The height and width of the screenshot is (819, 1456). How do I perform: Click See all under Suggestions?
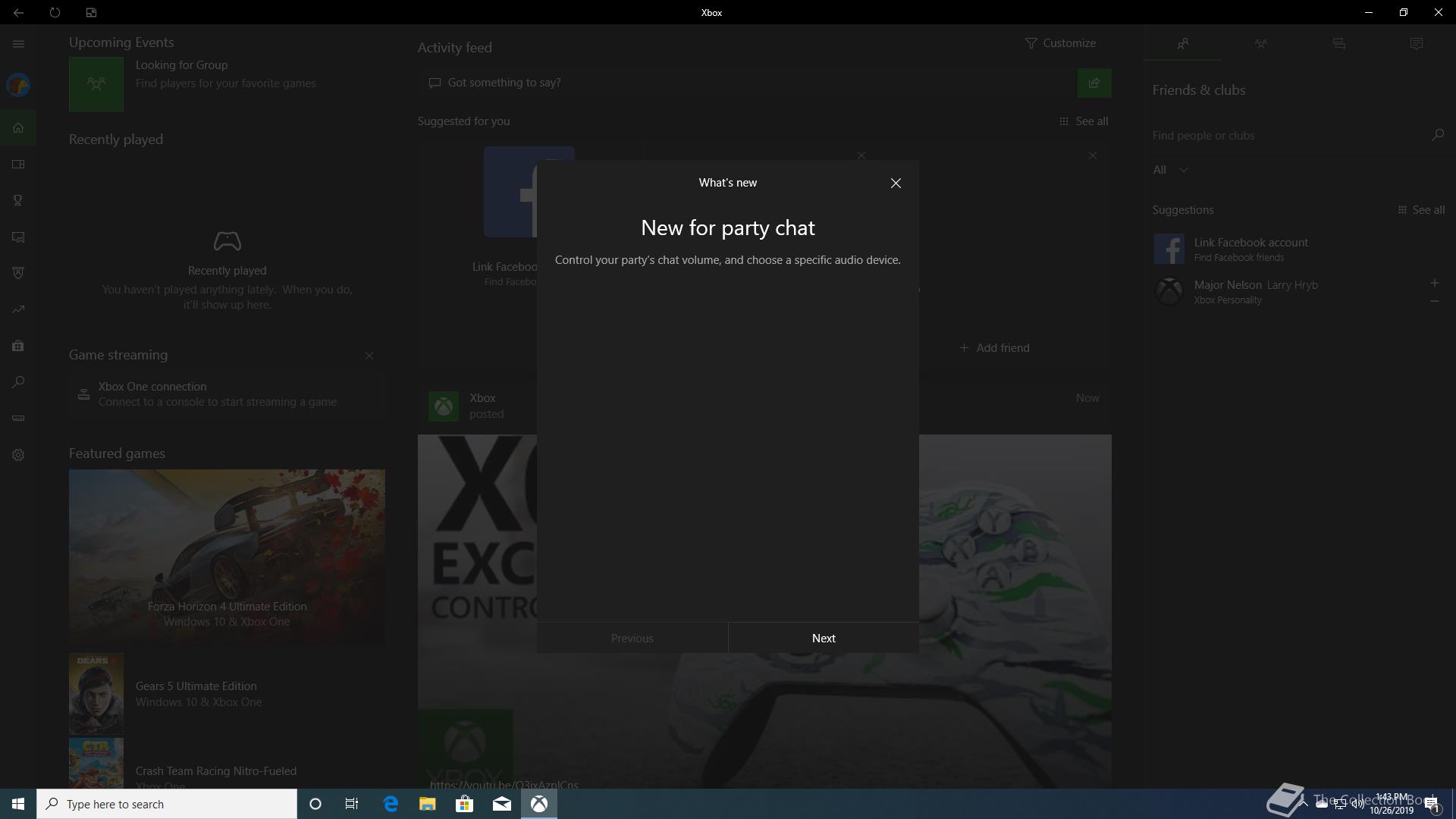[1421, 210]
